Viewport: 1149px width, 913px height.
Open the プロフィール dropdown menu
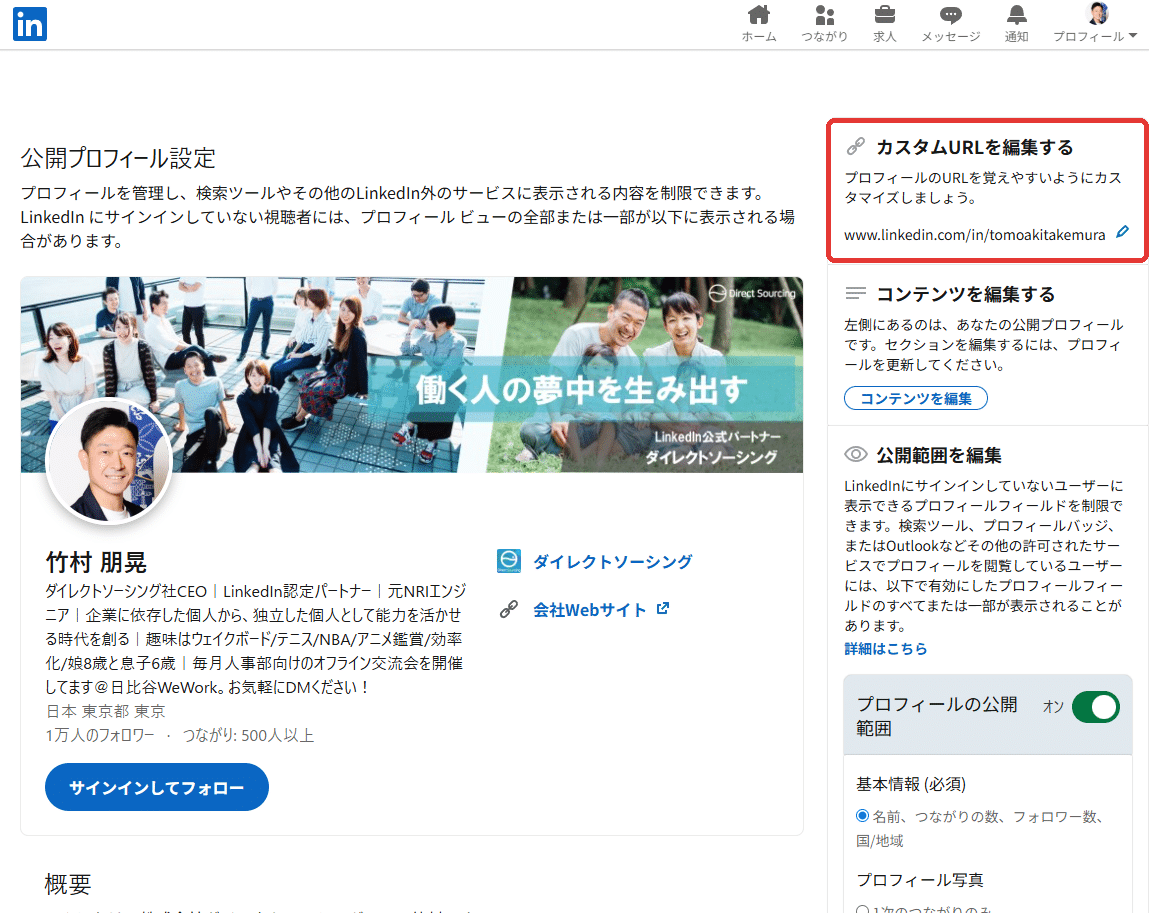[x=1095, y=23]
